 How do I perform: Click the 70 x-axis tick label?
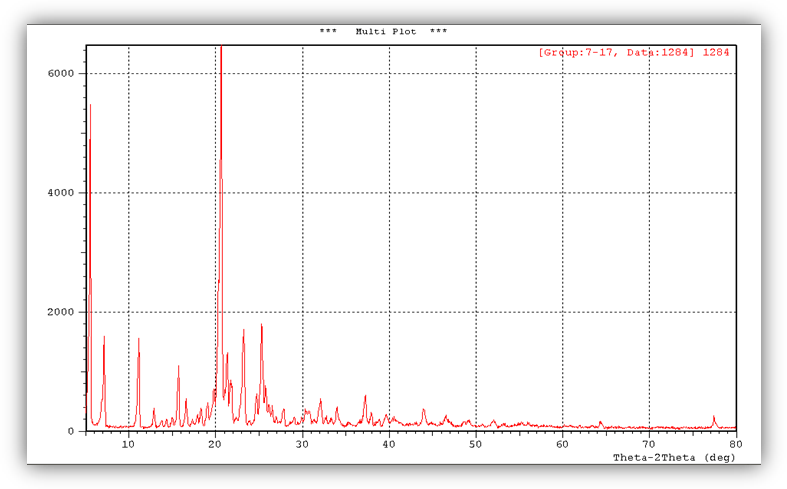click(649, 444)
